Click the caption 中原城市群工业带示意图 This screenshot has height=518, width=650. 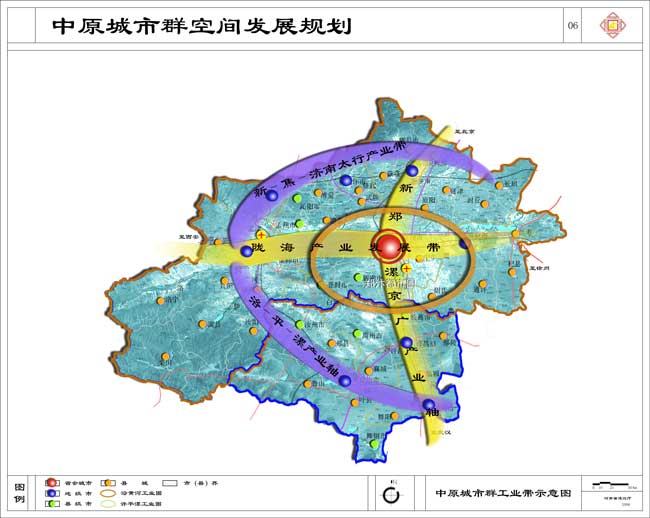[504, 493]
